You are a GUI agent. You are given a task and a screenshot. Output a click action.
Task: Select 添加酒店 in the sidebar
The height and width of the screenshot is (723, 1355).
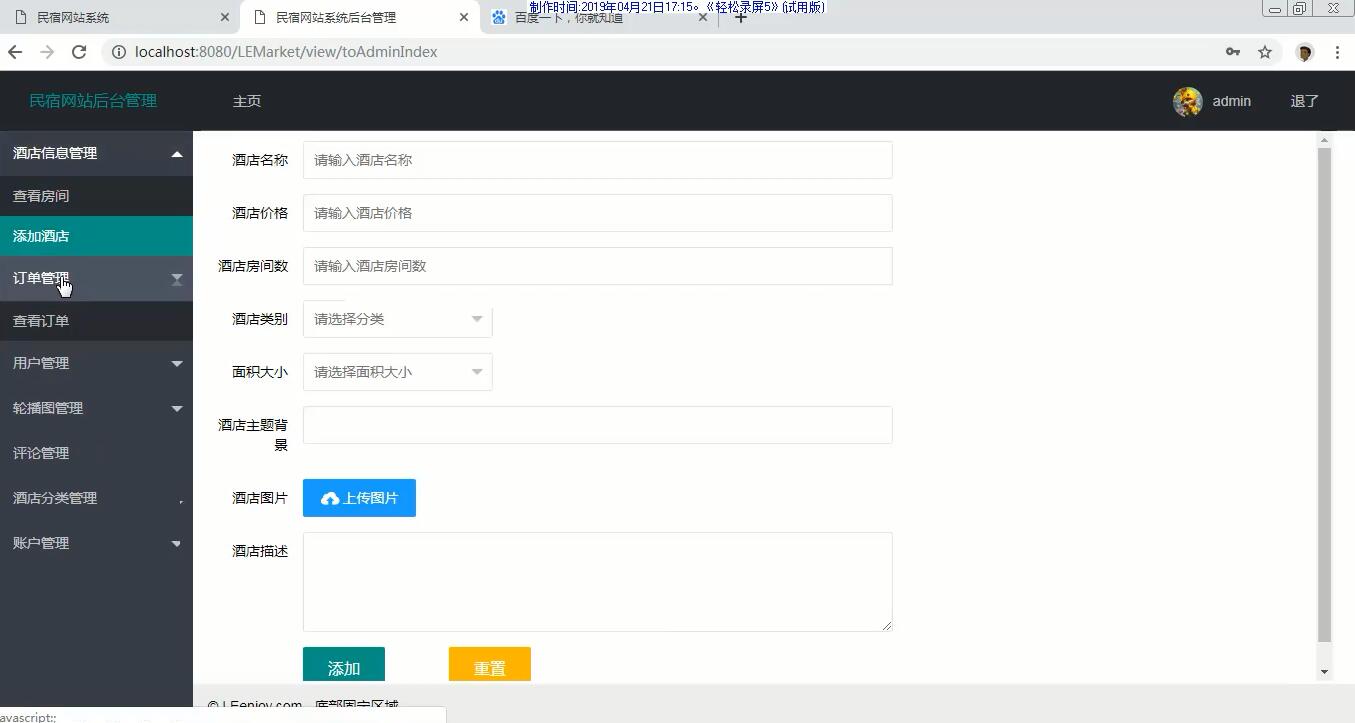click(96, 236)
